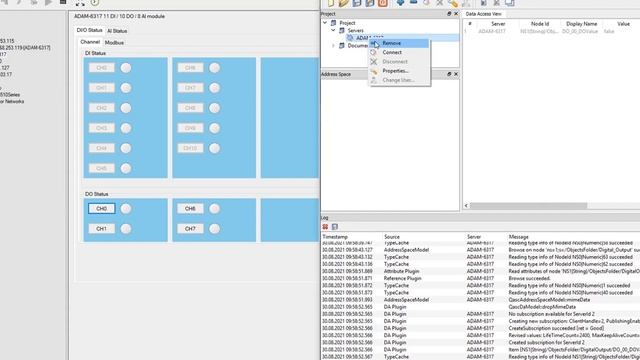This screenshot has width=640, height=360.
Task: Select Properties... from the context menu
Action: (399, 71)
